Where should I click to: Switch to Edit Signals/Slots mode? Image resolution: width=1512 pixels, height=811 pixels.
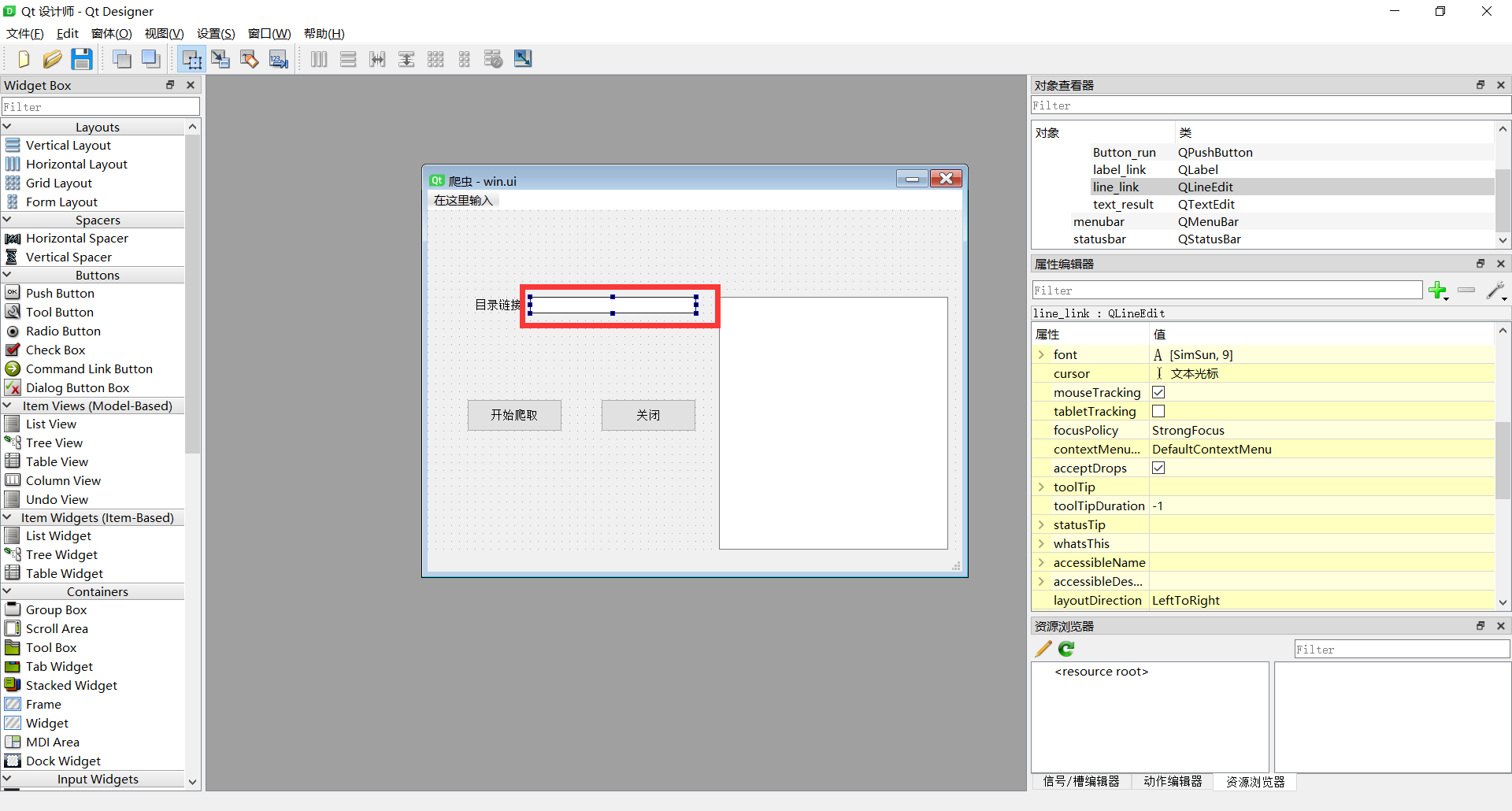click(220, 59)
